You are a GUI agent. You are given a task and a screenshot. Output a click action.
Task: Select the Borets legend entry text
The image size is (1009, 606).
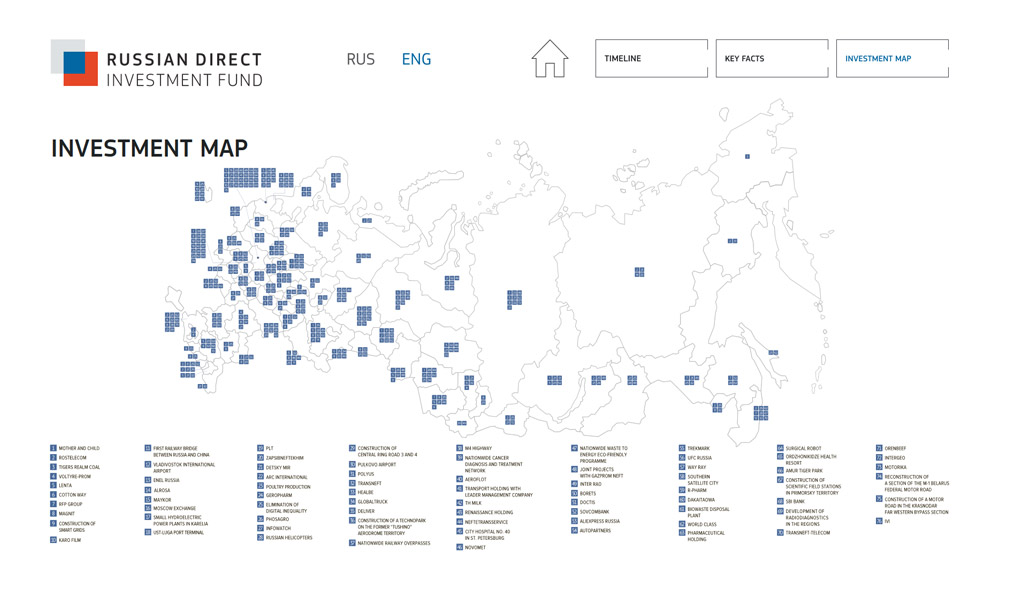point(588,493)
